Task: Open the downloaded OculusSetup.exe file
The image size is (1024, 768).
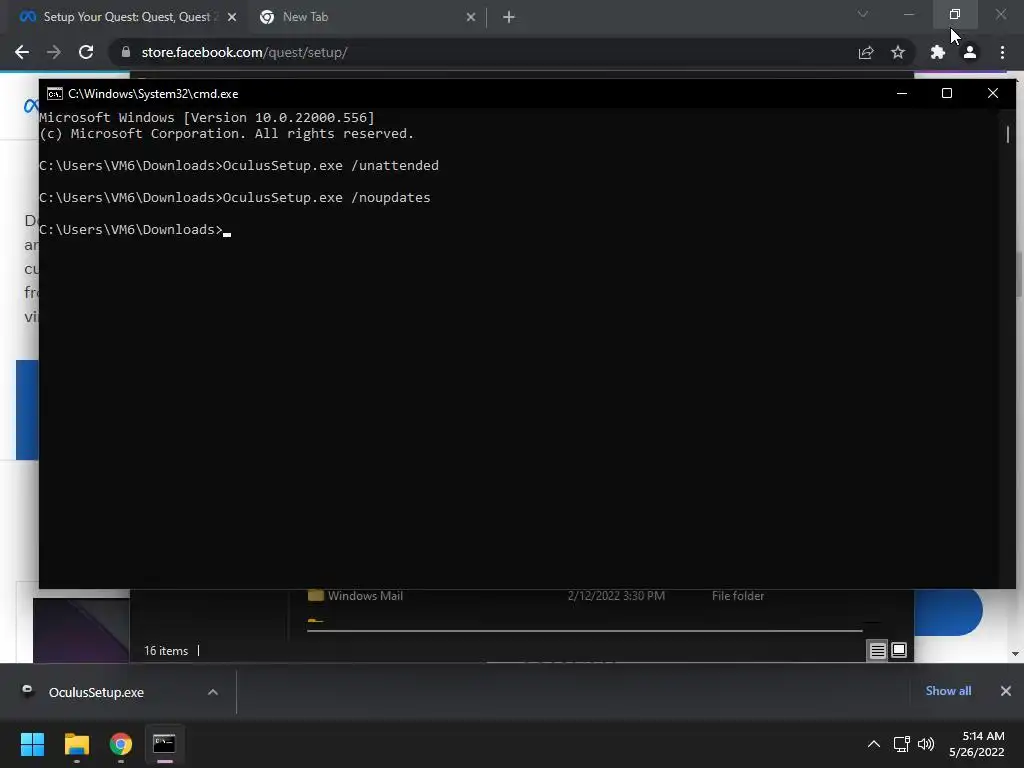Action: point(96,692)
